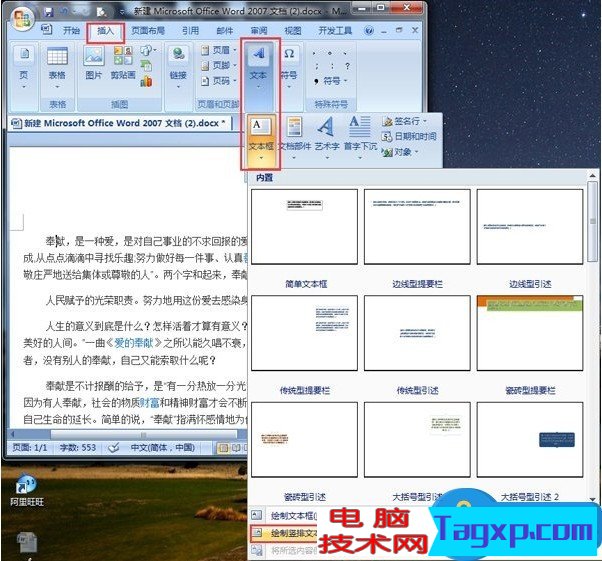Click the 字数: 553 word count
Screen dimensions: 602x561
pyautogui.click(x=78, y=448)
